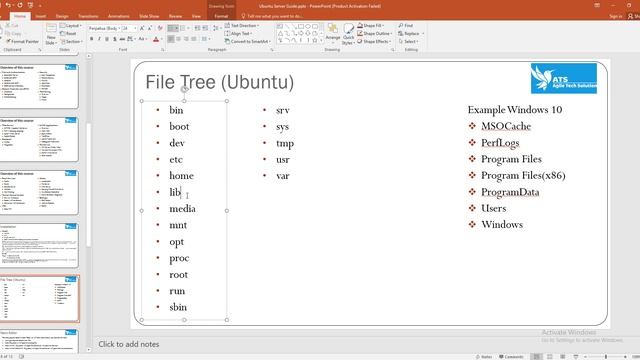The height and width of the screenshot is (360, 640).
Task: Open the Shape Fill dropdown
Action: coord(371,25)
